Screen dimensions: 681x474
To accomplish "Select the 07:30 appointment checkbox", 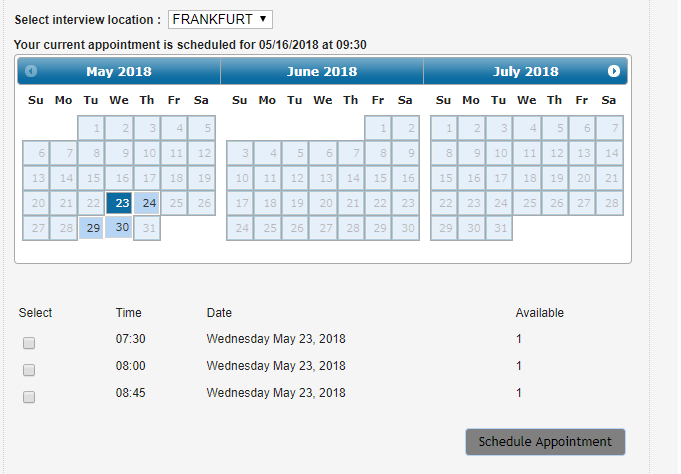I will 29,343.
